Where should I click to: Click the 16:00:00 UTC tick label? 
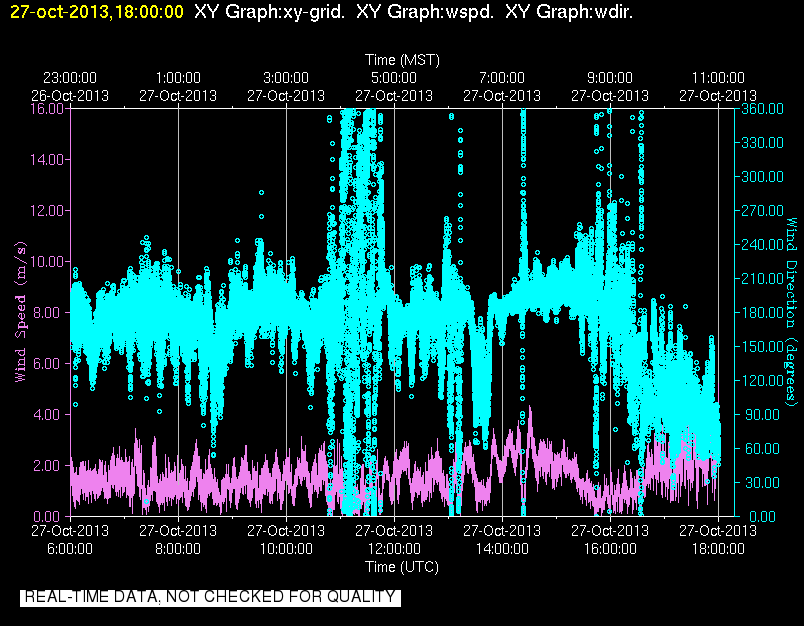610,549
